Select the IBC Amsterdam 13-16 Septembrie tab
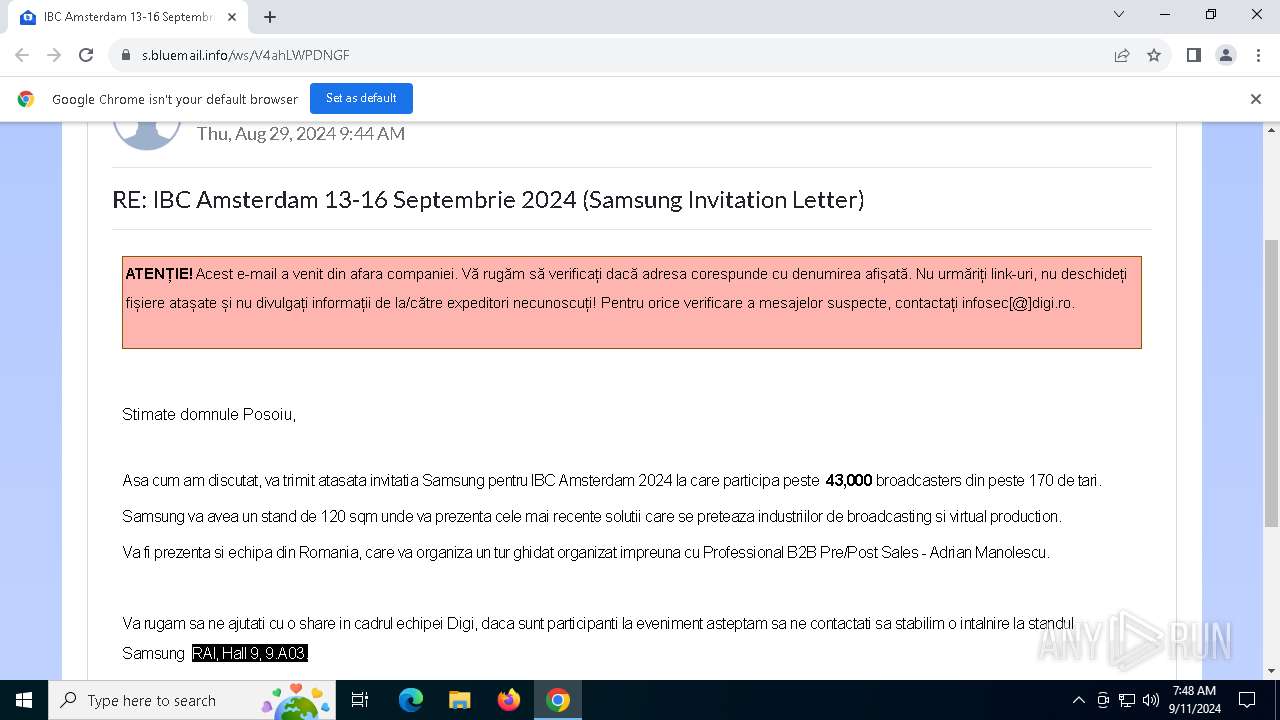 pos(130,17)
